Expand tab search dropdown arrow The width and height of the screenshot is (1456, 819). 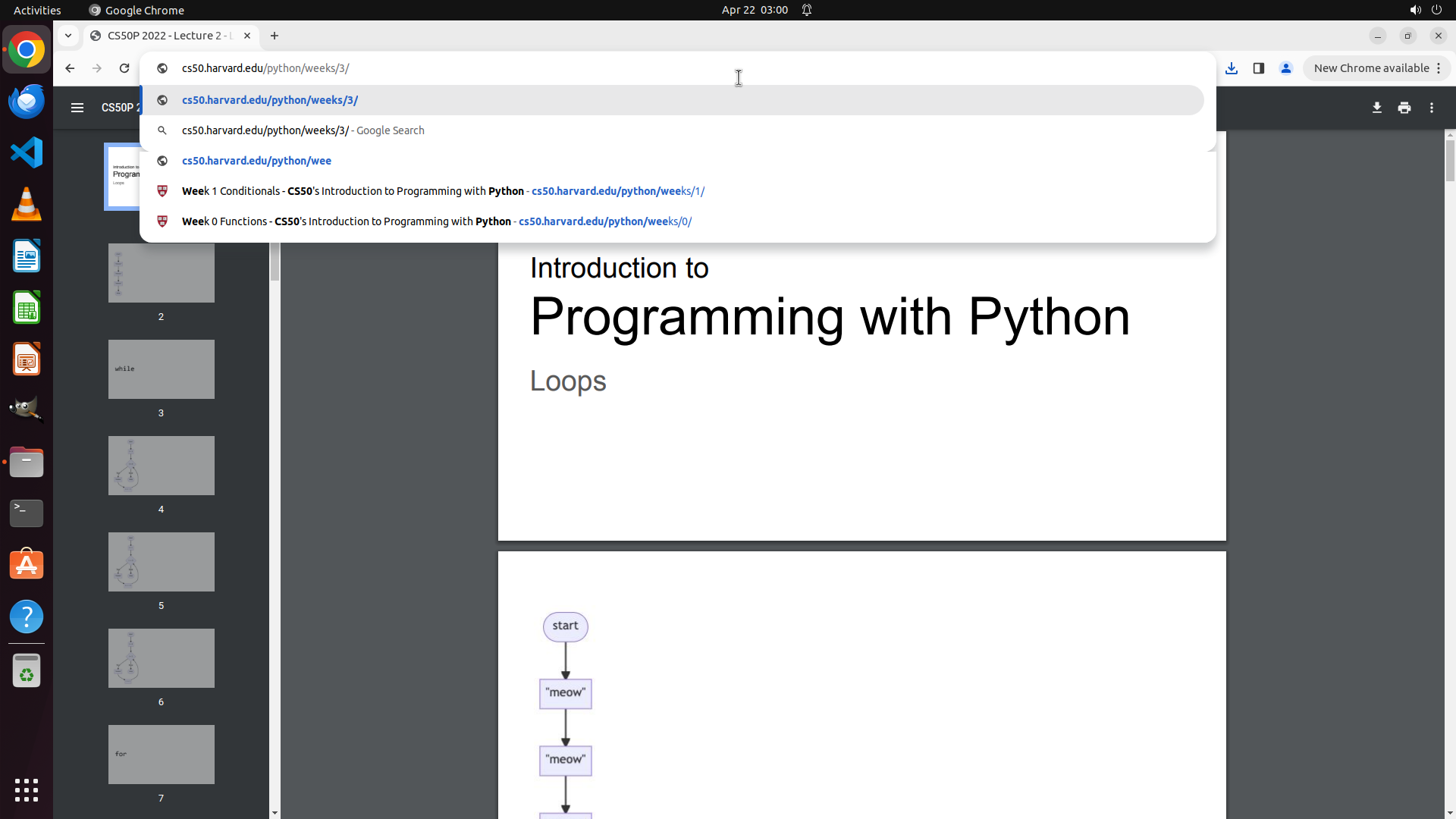(x=68, y=36)
